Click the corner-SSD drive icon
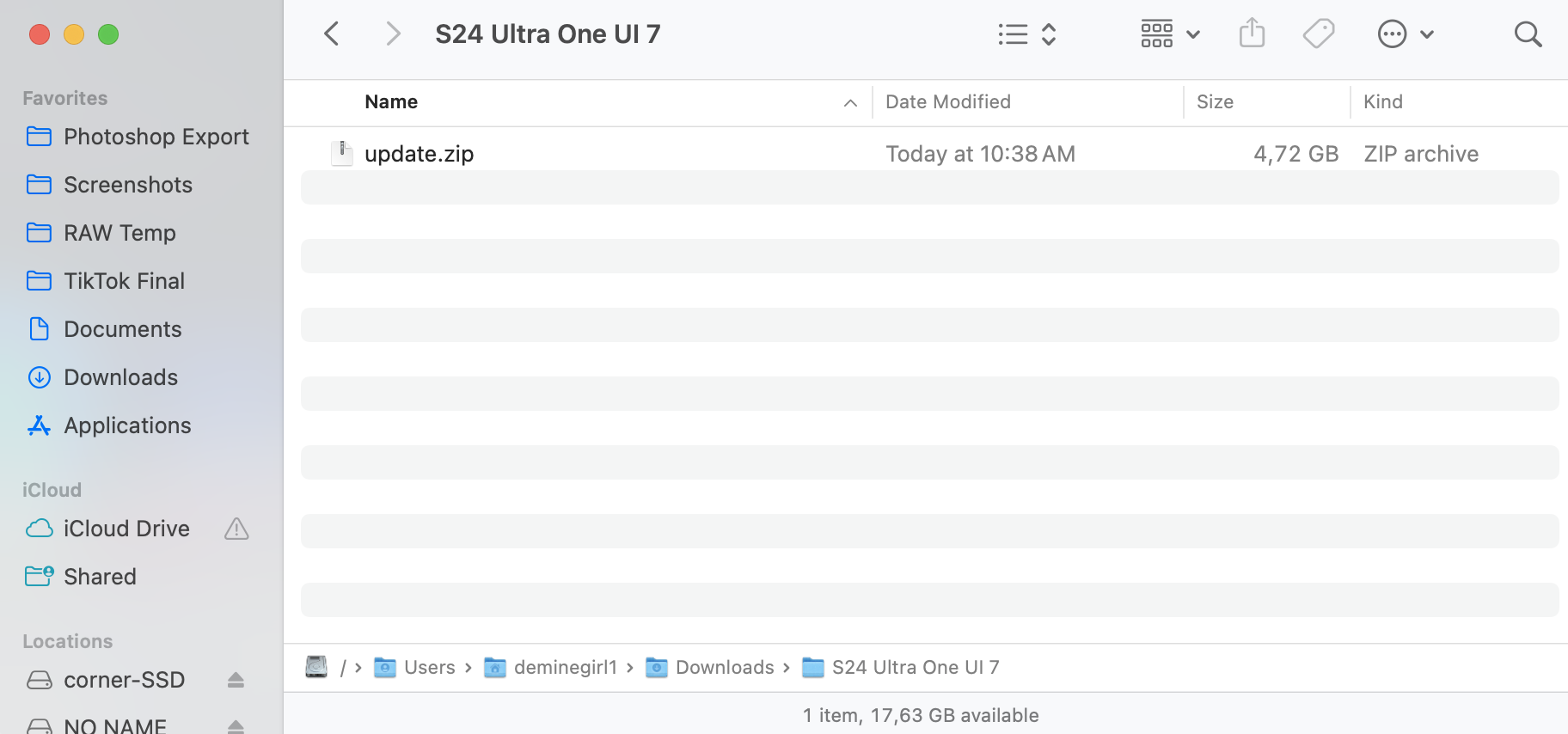This screenshot has width=1568, height=734. point(39,680)
